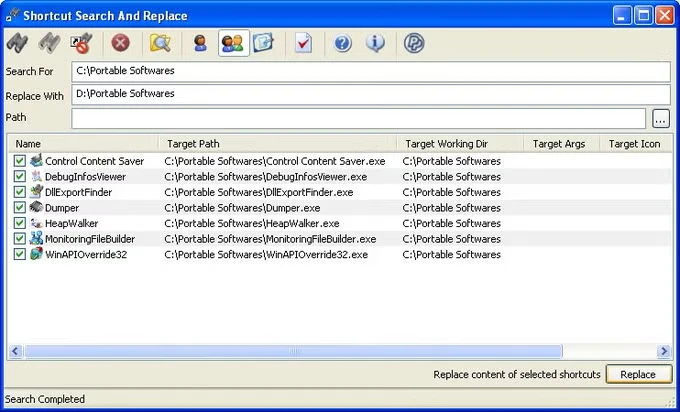Click the Search For text field
The image size is (680, 412).
pyautogui.click(x=370, y=72)
